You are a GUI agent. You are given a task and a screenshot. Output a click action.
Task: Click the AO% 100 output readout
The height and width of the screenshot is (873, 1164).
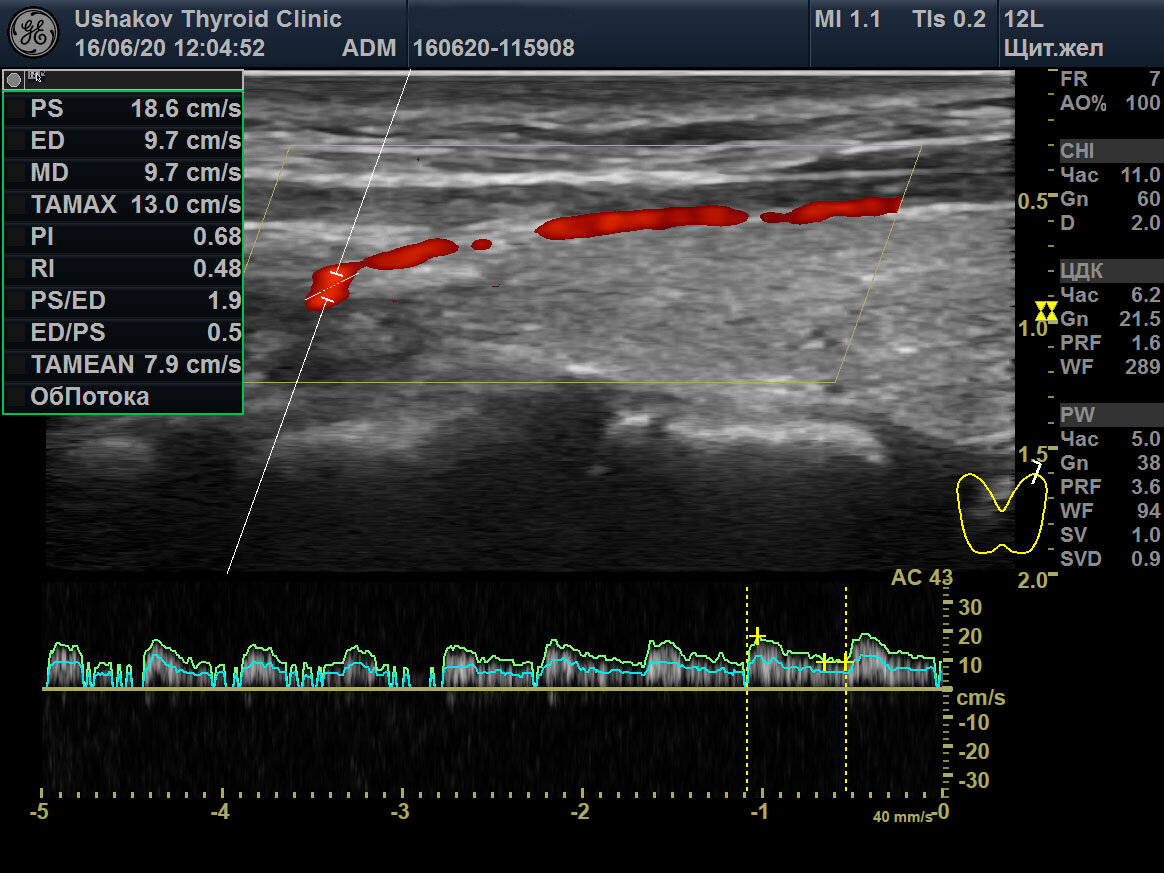click(1110, 102)
